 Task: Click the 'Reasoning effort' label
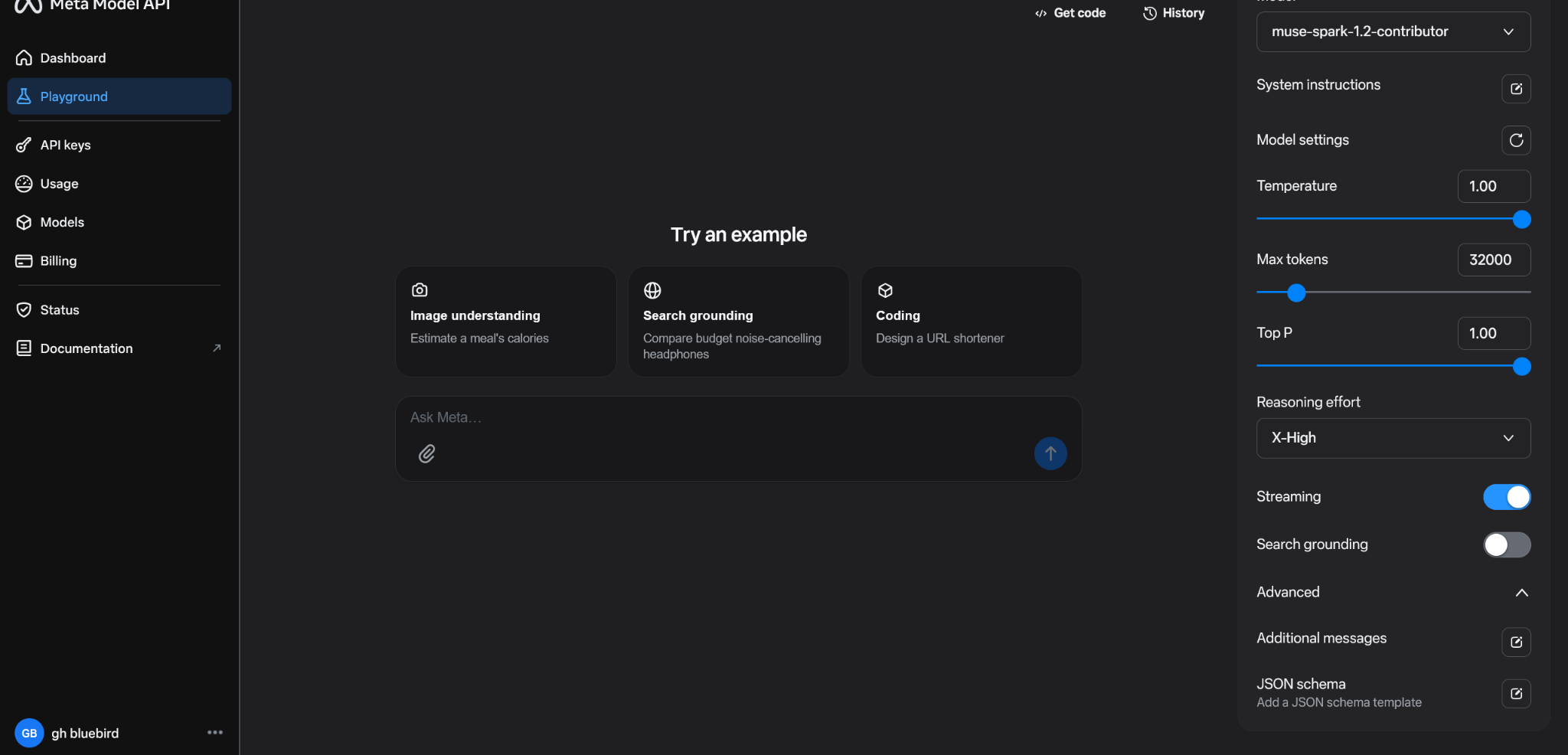(x=1308, y=402)
